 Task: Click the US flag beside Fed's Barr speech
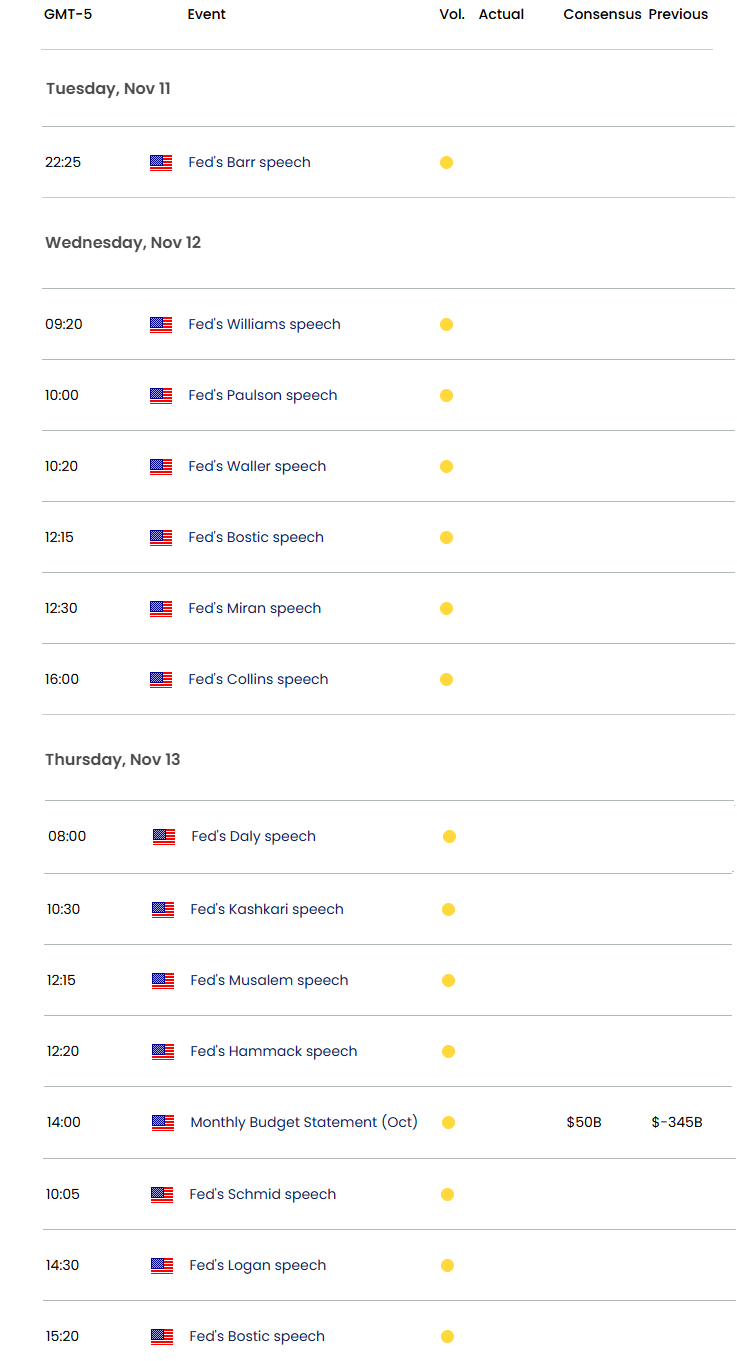tap(161, 163)
